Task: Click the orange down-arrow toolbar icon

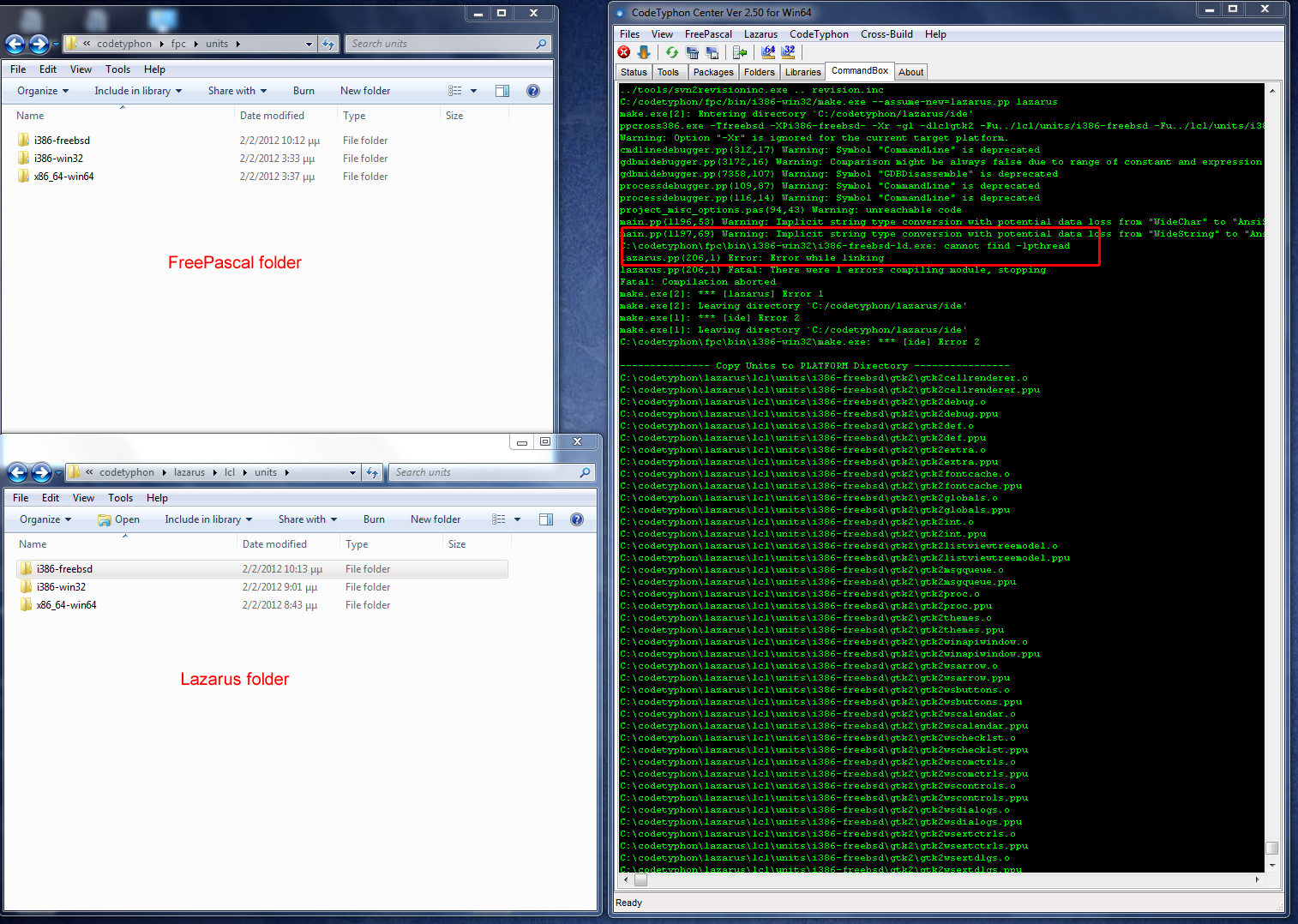Action: point(644,52)
